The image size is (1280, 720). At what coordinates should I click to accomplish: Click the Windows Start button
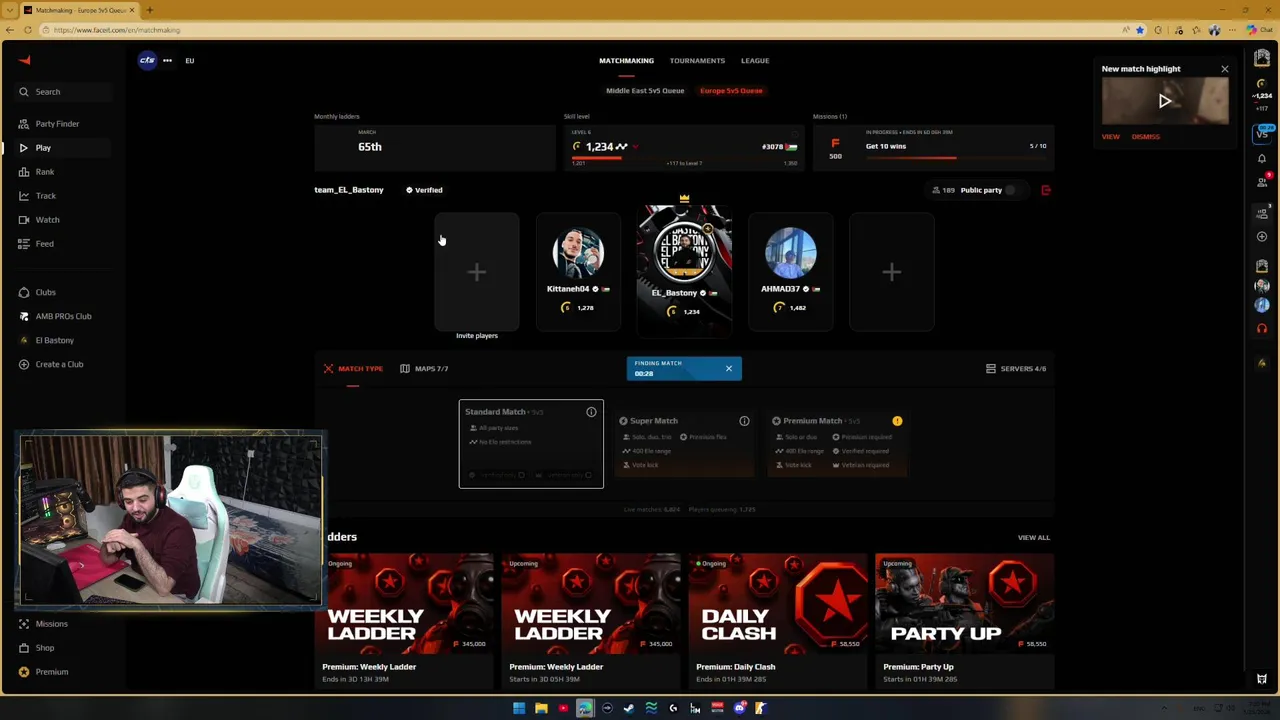[519, 708]
